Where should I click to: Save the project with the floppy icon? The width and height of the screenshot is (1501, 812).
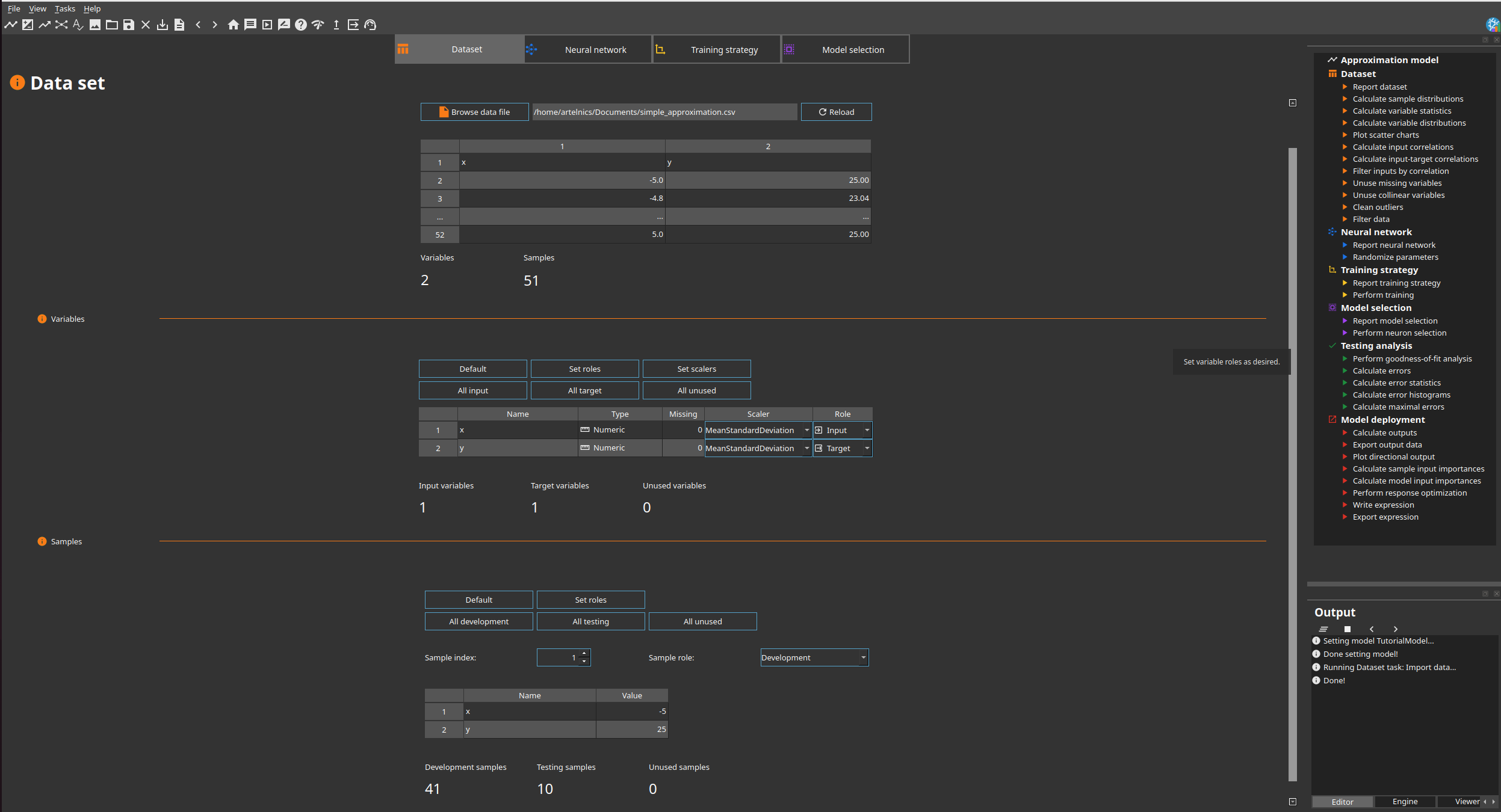[x=129, y=25]
